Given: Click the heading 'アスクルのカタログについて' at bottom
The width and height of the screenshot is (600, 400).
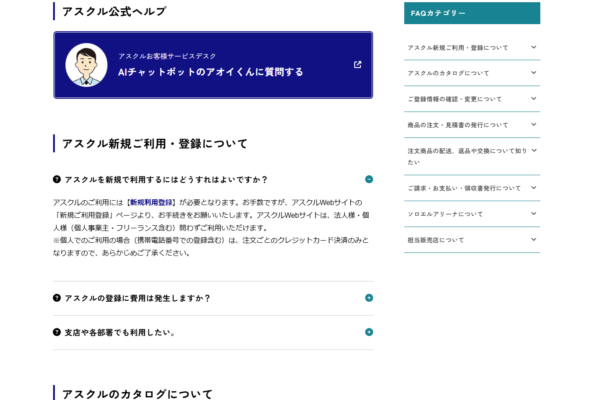Looking at the screenshot, I should coord(137,394).
